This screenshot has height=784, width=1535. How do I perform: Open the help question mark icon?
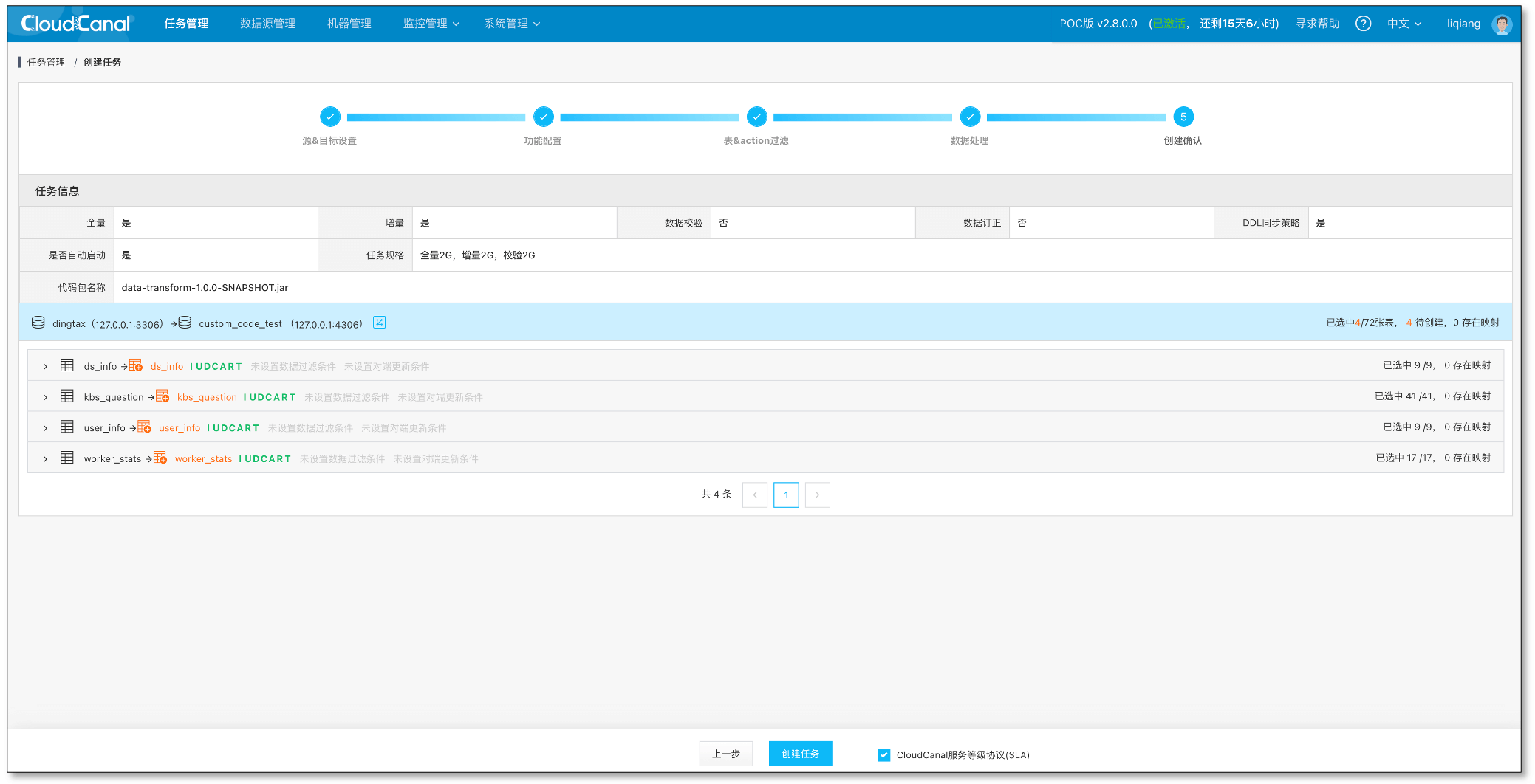[x=1362, y=23]
